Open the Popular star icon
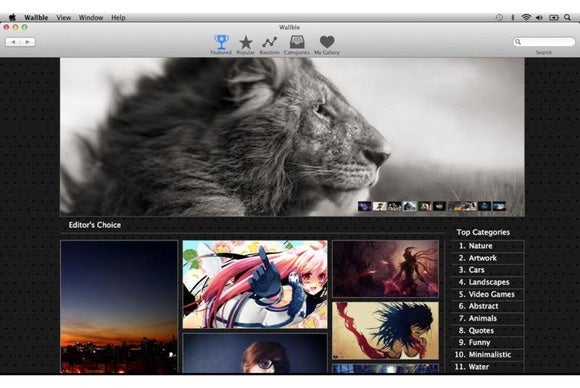This screenshot has width=580, height=388. [x=246, y=43]
